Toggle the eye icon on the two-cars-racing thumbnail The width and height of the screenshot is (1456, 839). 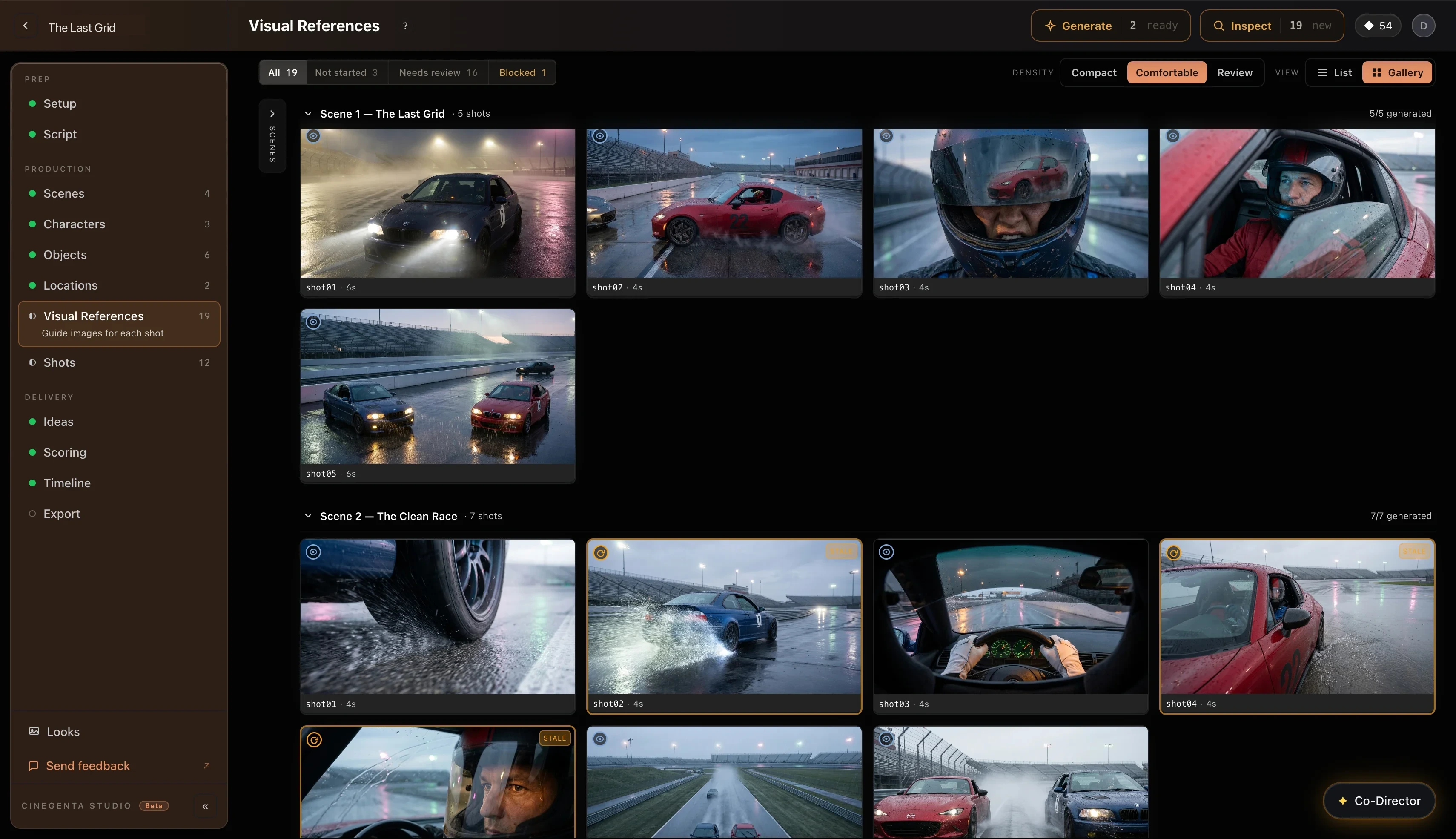tap(886, 739)
